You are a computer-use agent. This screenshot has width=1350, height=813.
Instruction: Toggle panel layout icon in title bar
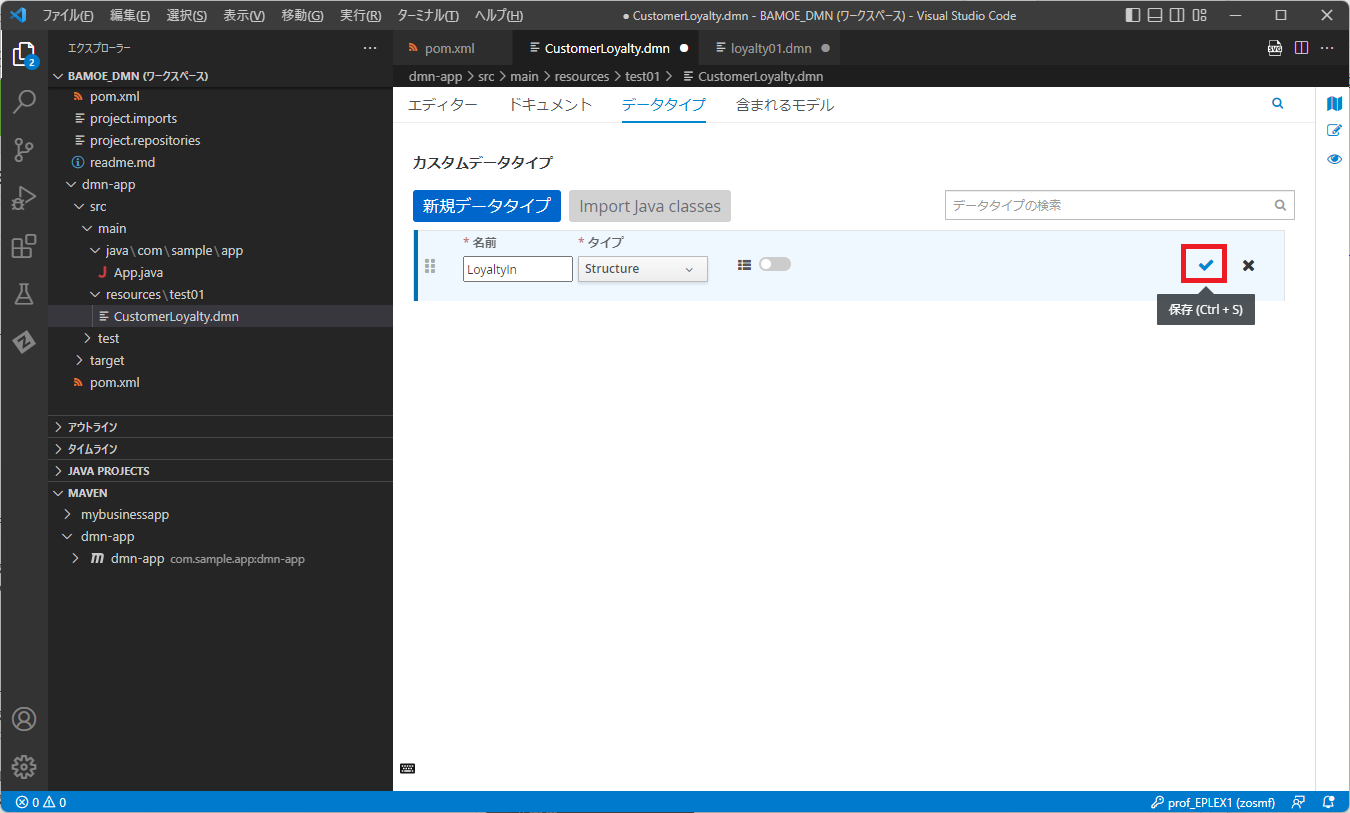[x=1155, y=15]
